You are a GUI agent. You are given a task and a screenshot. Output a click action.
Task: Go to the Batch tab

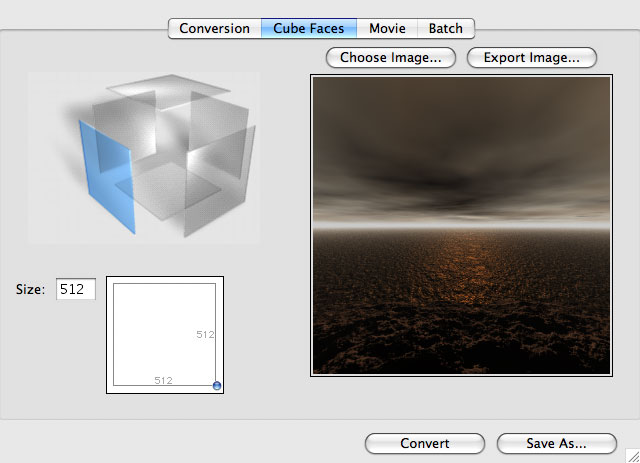[446, 29]
